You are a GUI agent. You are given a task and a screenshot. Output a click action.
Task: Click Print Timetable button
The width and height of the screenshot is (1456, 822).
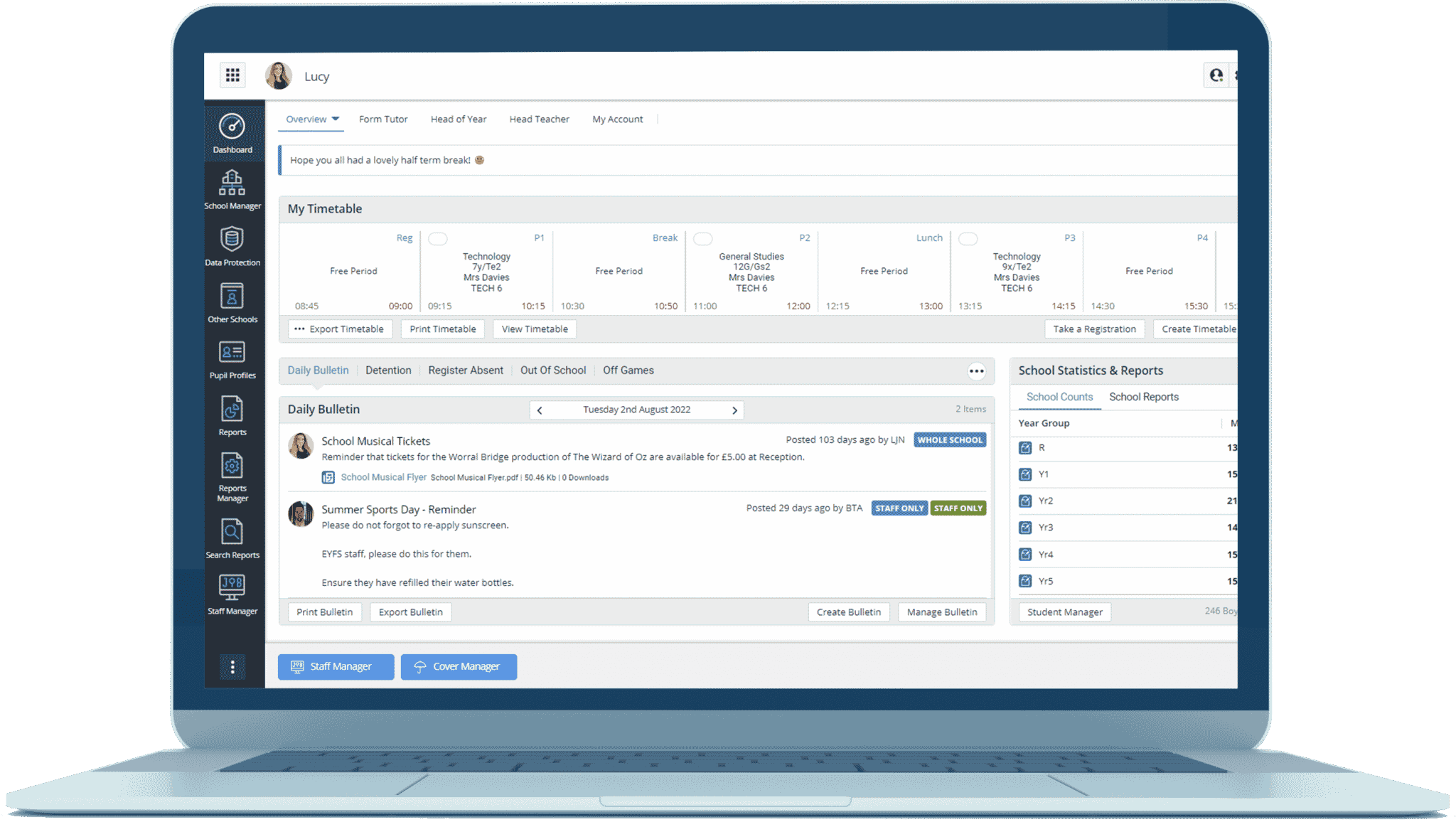[x=443, y=329]
